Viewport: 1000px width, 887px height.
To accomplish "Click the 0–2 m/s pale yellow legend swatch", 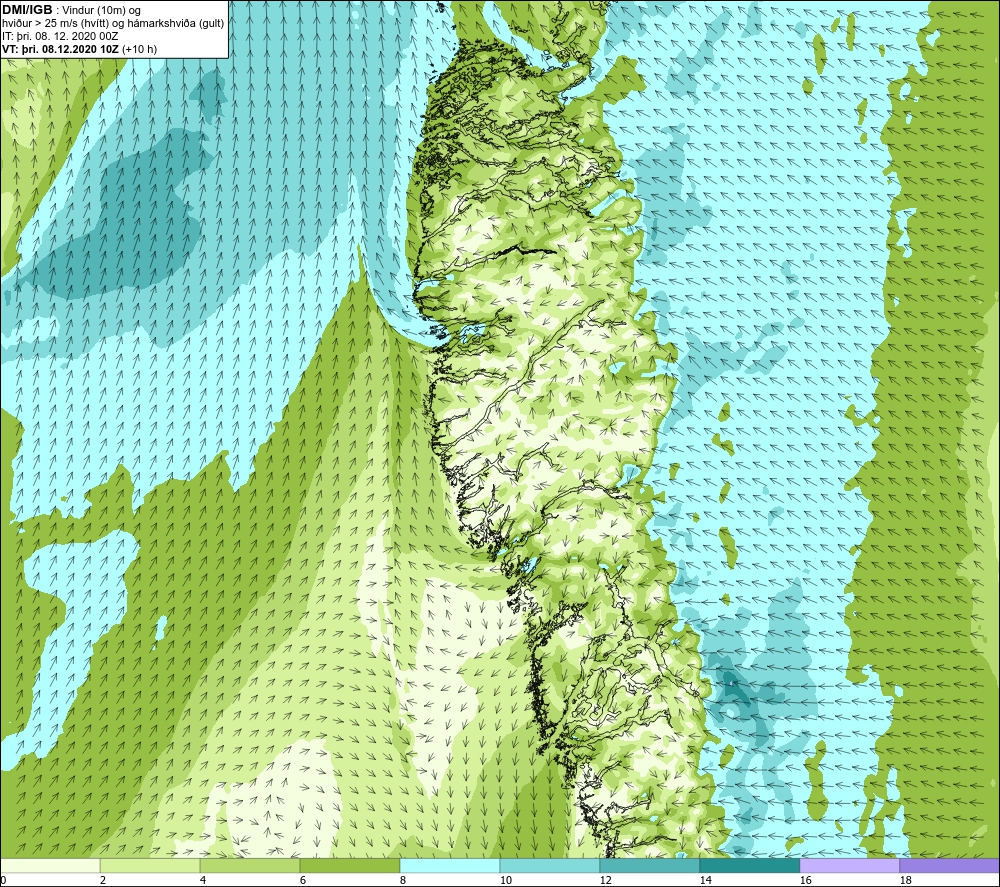I will pos(50,865).
